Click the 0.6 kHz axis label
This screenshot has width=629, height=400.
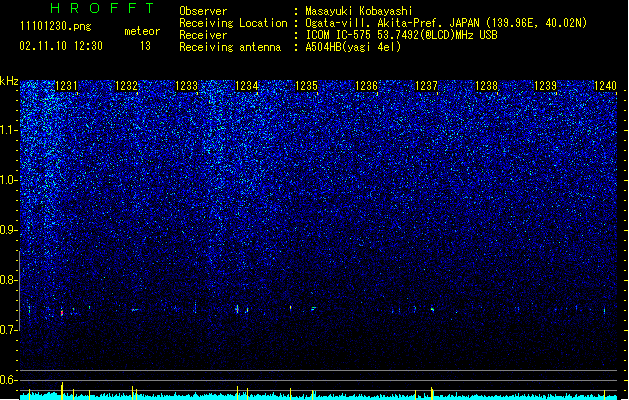coord(9,380)
